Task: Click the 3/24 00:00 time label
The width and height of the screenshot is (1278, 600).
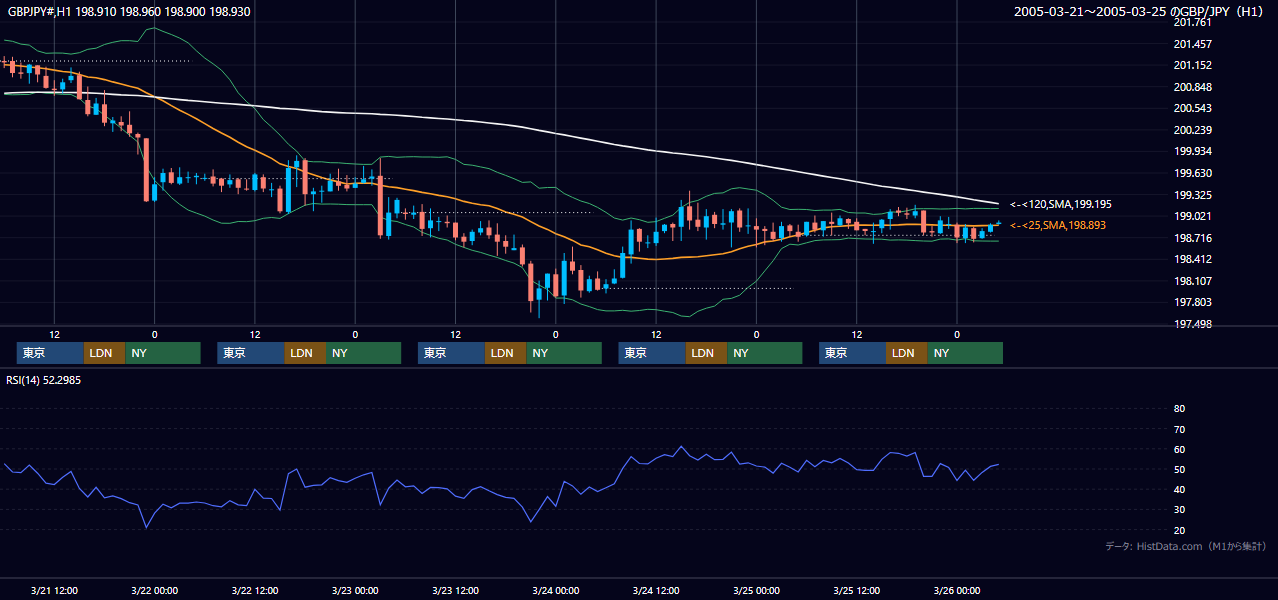Action: [x=555, y=590]
